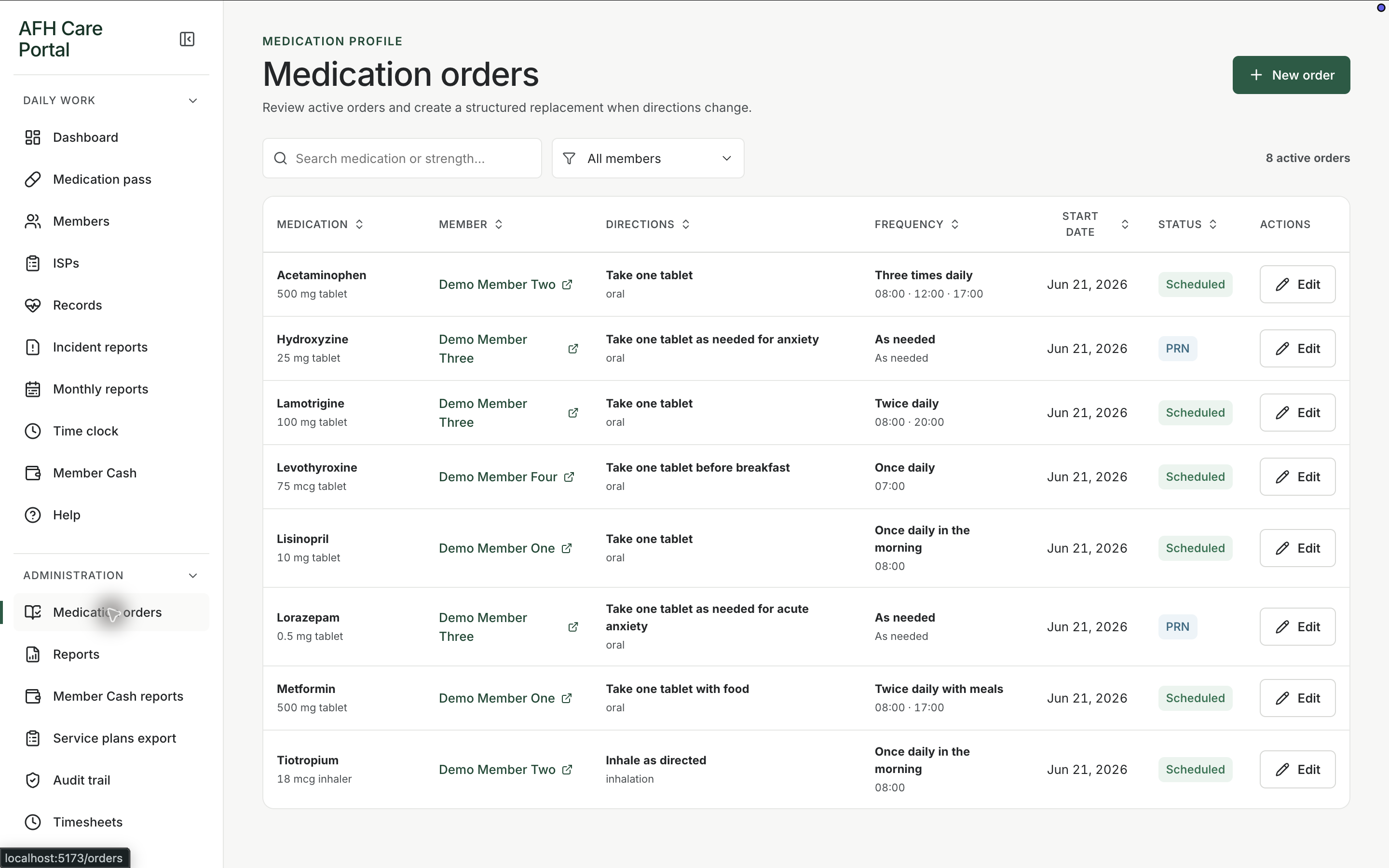This screenshot has height=868, width=1389.
Task: Open Medication pass in sidebar
Action: (111, 179)
